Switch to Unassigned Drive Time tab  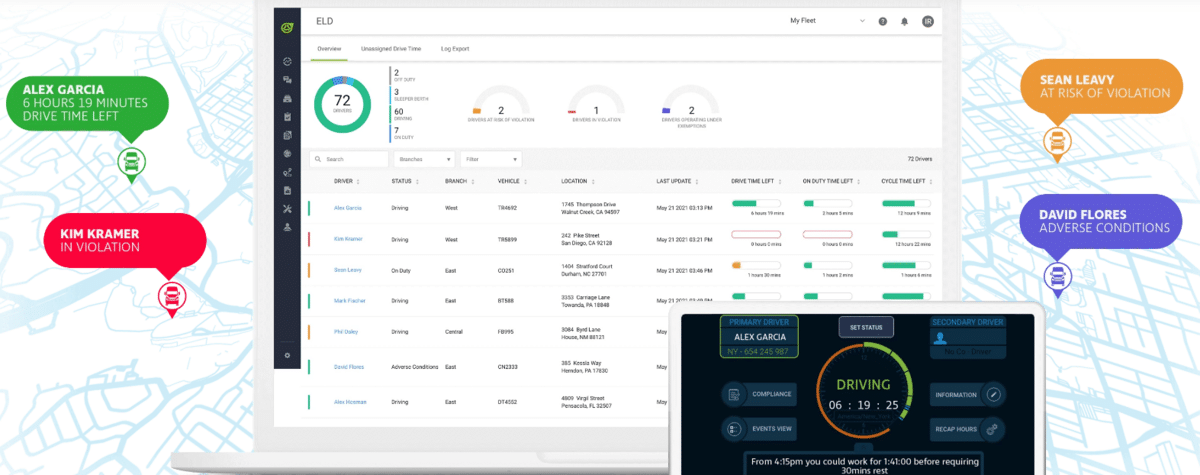[391, 48]
